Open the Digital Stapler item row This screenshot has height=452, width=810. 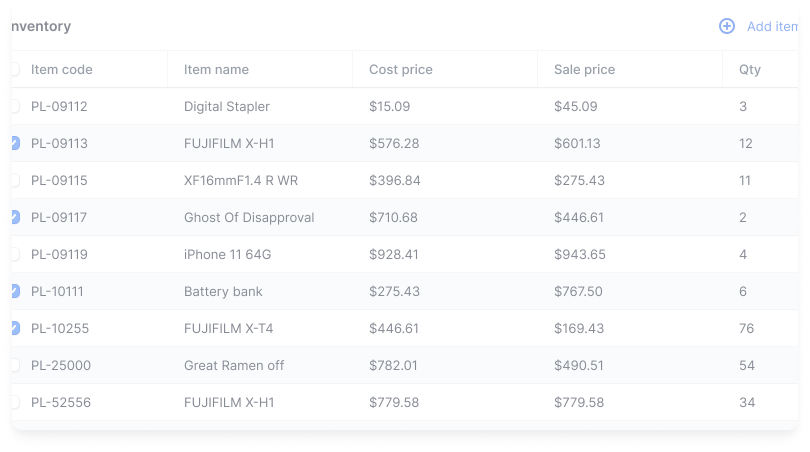(405, 106)
